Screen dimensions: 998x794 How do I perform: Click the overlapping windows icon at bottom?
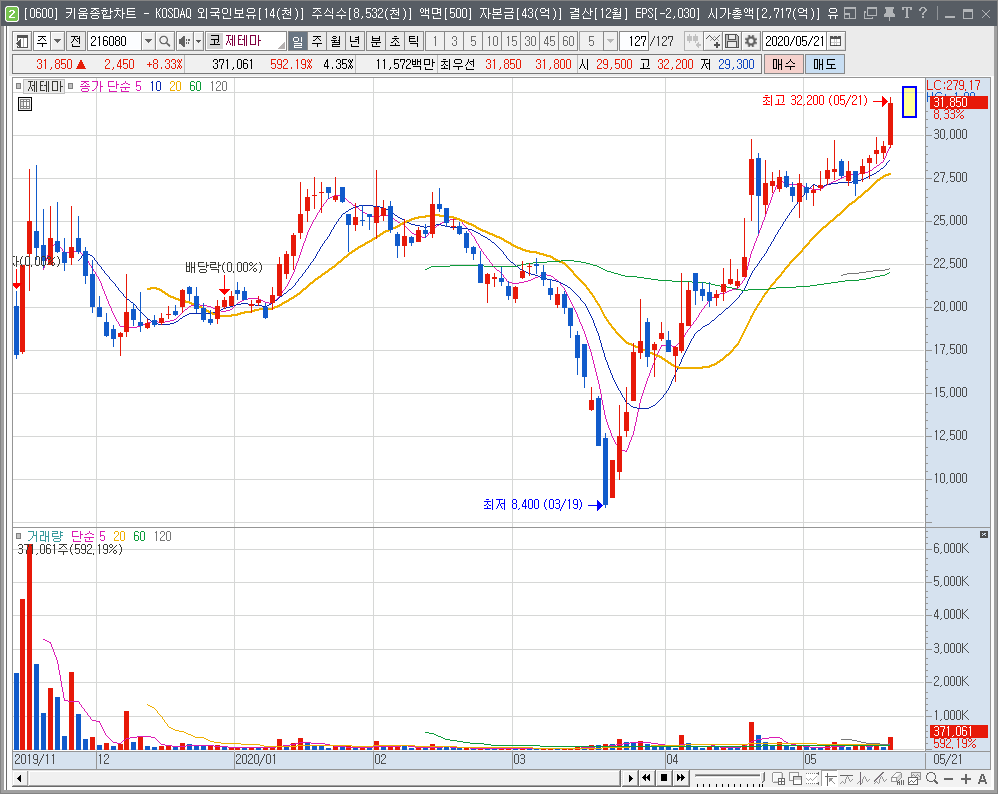coord(796,778)
